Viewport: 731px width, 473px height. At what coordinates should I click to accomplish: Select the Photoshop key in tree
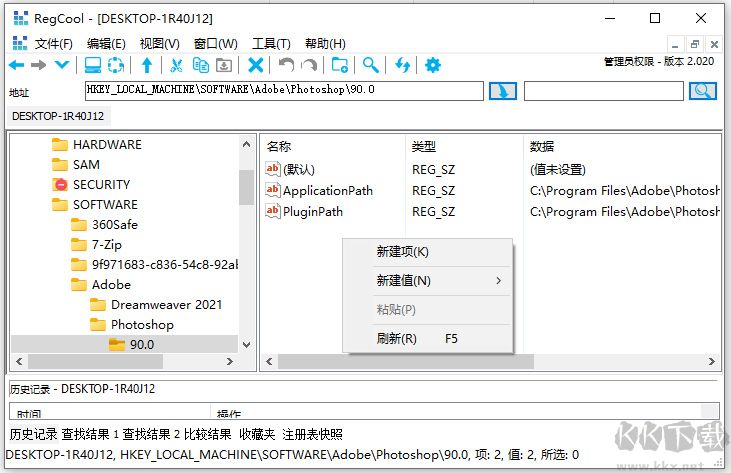(142, 325)
